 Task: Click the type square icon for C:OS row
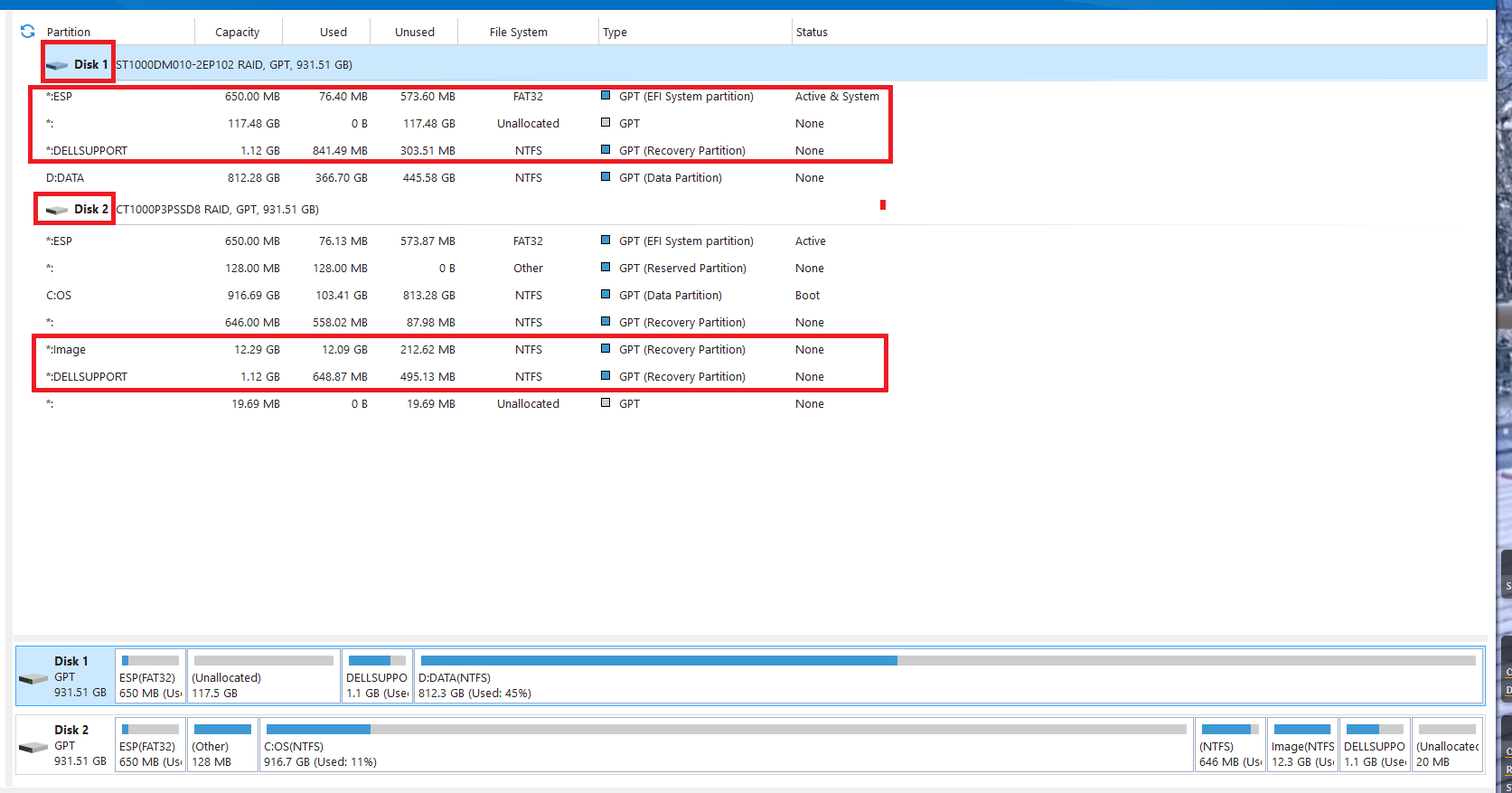tap(606, 295)
